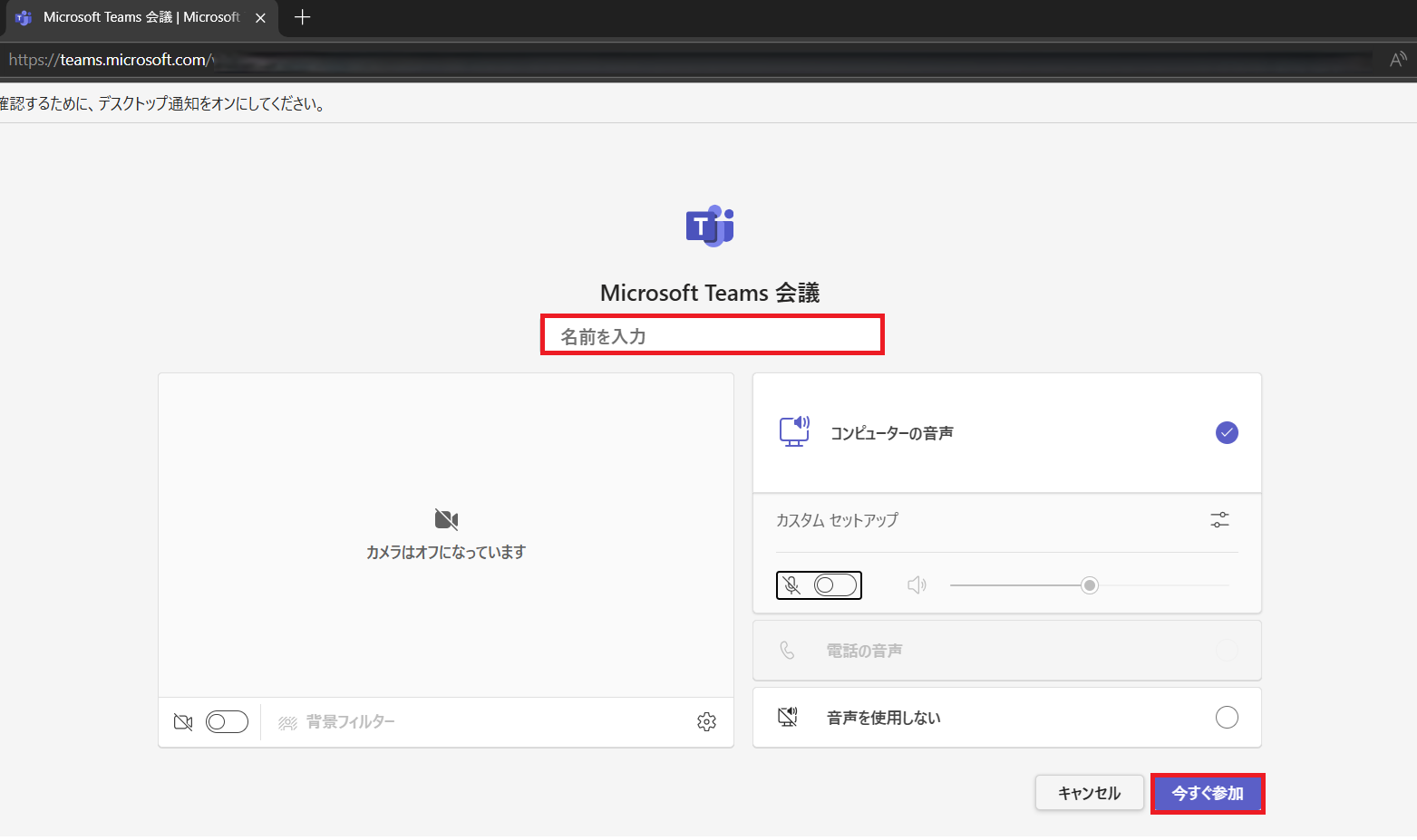The image size is (1417, 840).
Task: Select the Microsoft Teams 会議 browser tab
Action: 140,17
